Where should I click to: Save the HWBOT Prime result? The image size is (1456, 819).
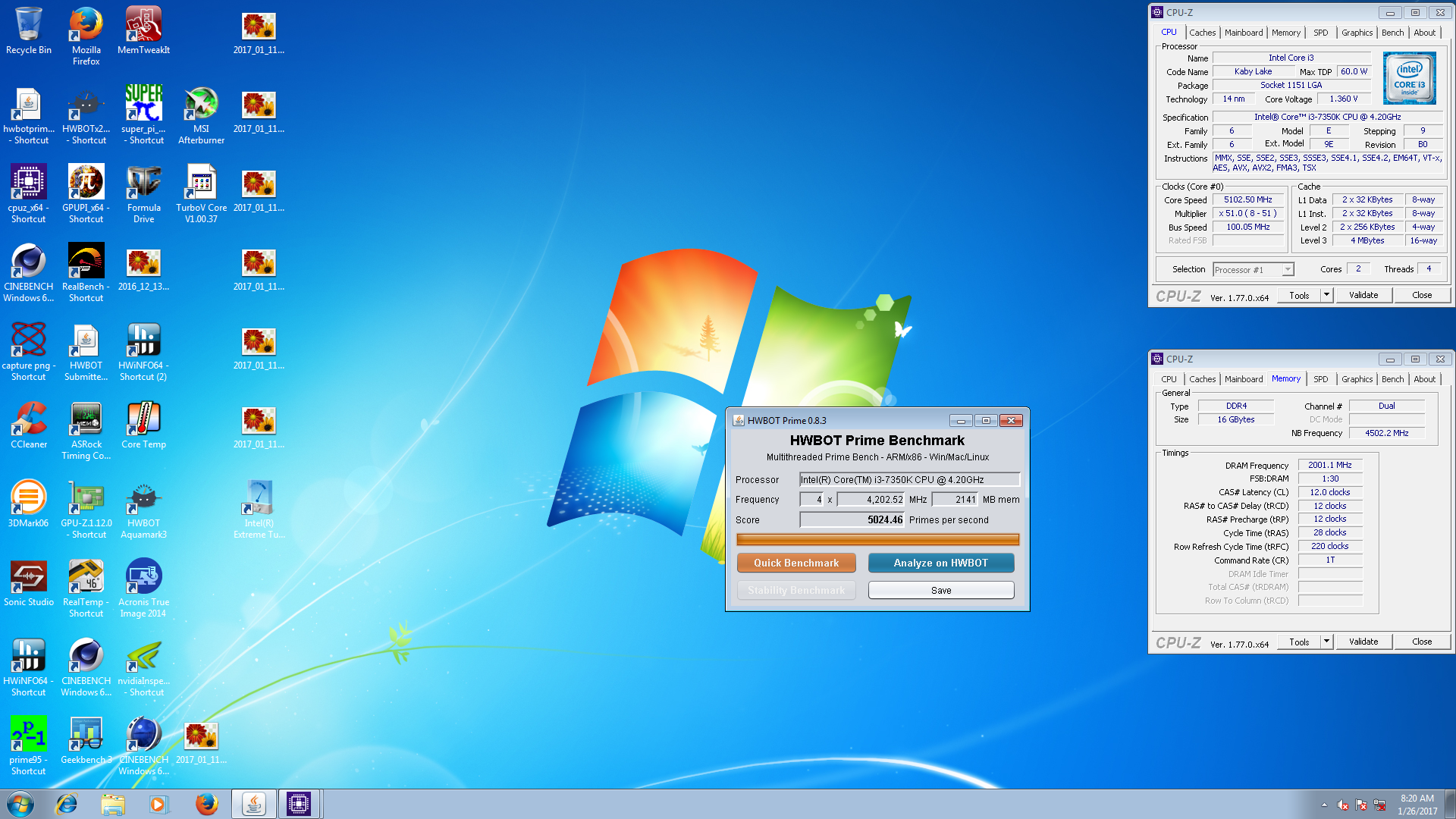click(940, 590)
